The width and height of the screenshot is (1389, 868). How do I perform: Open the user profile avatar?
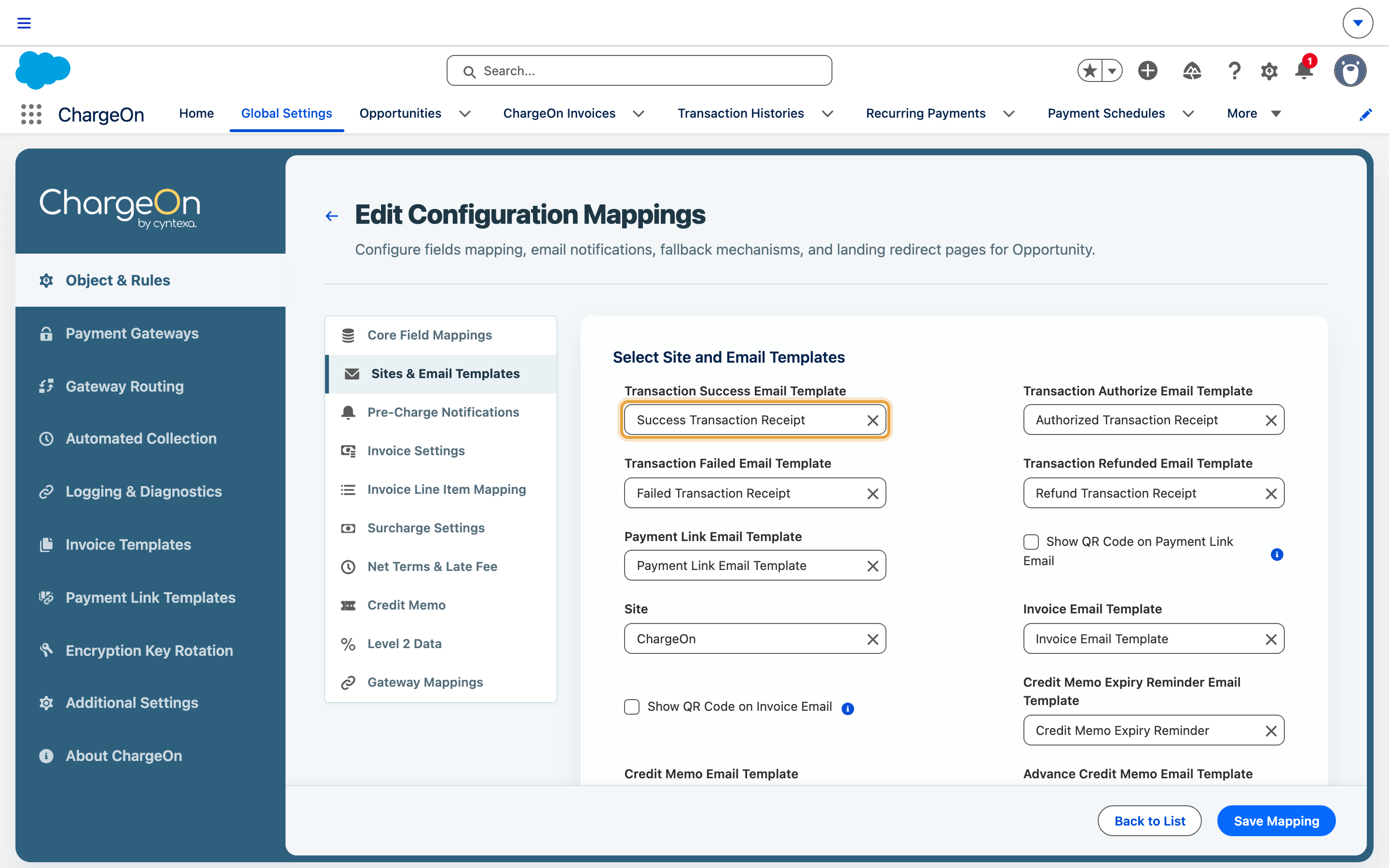[1350, 70]
